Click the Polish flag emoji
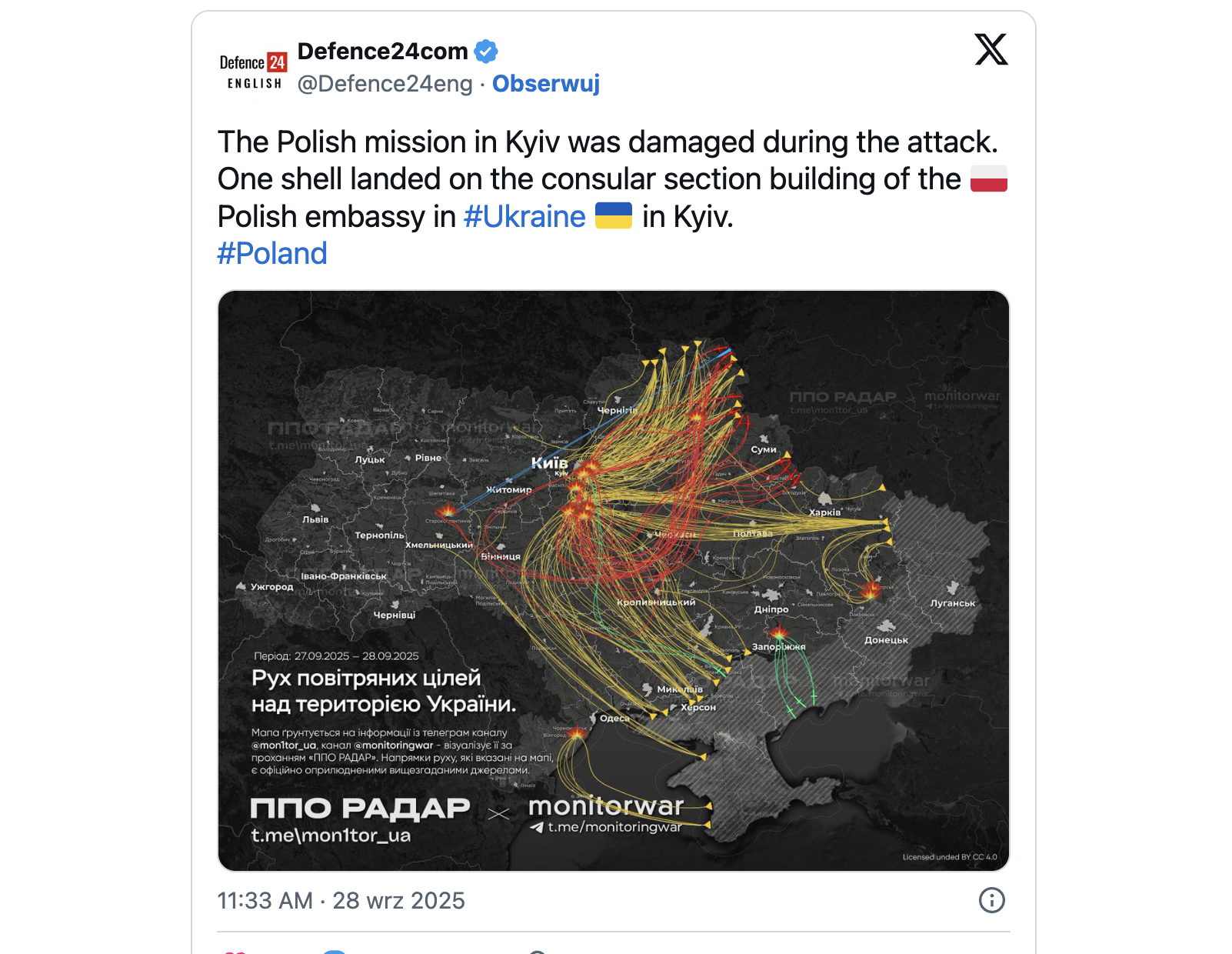The height and width of the screenshot is (954, 1232). 988,179
